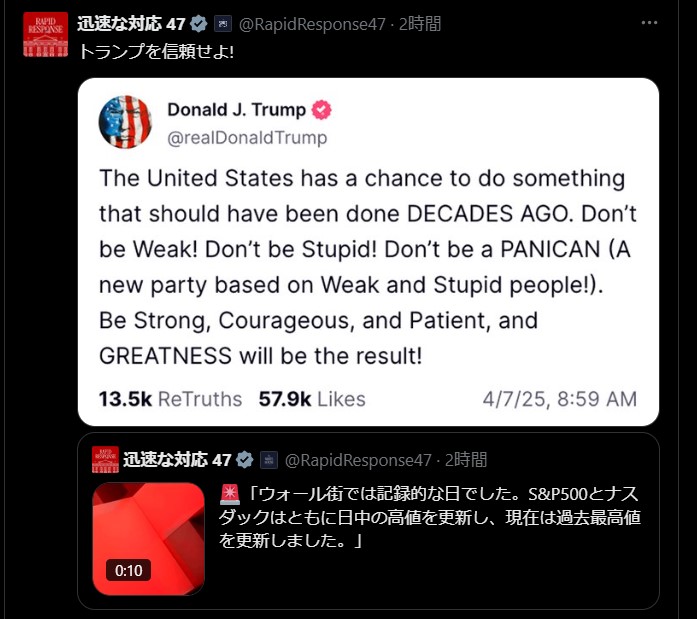The height and width of the screenshot is (619, 697).
Task: Open the small avatar in the quoted post
Action: pos(105,459)
